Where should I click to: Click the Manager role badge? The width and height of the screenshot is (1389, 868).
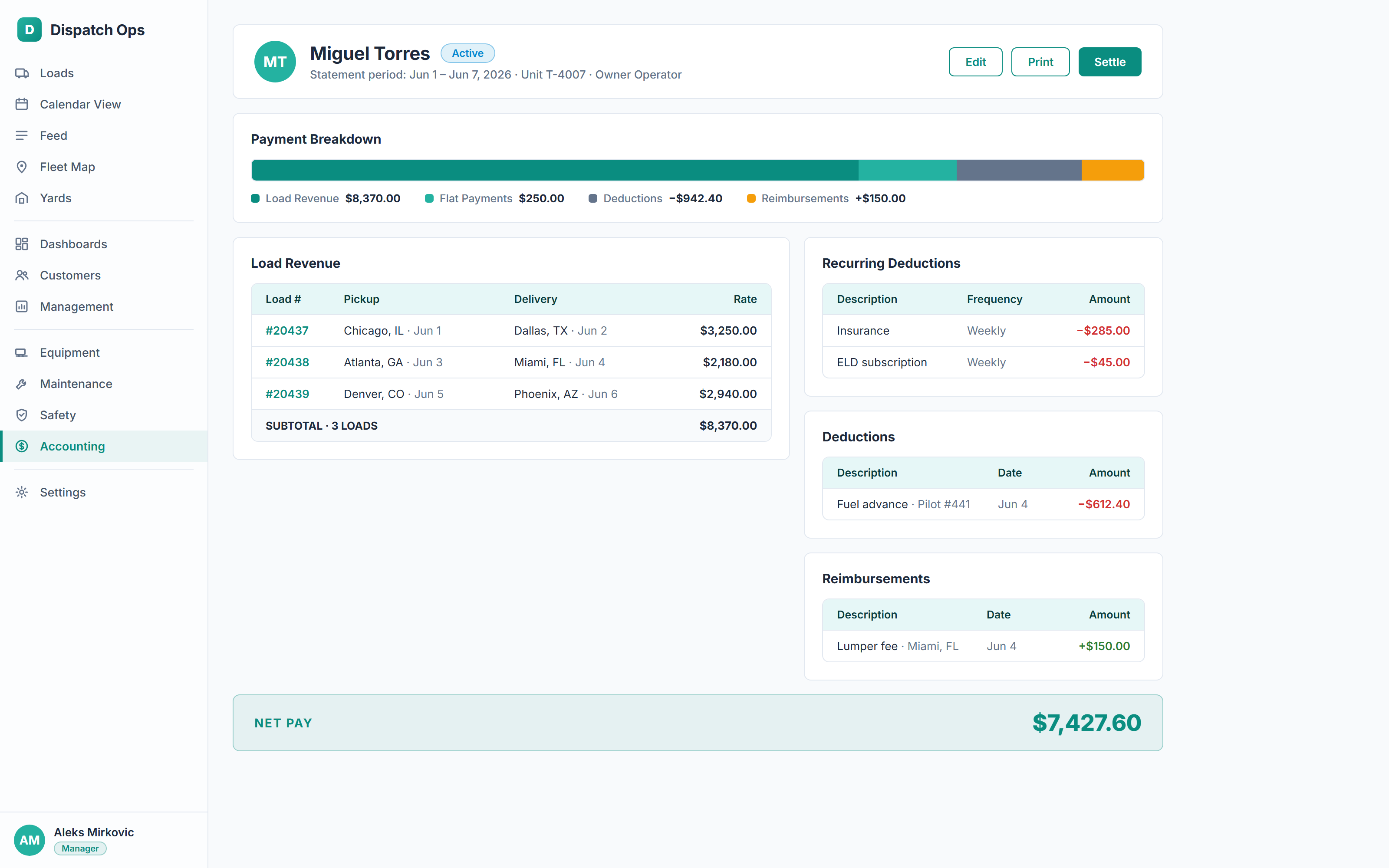80,848
